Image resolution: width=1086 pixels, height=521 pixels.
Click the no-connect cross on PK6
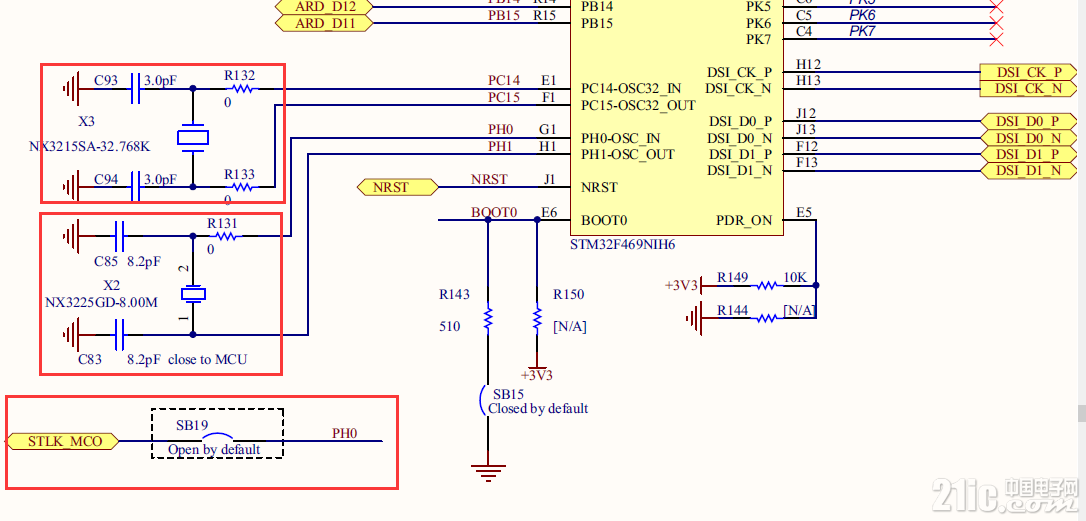point(997,23)
